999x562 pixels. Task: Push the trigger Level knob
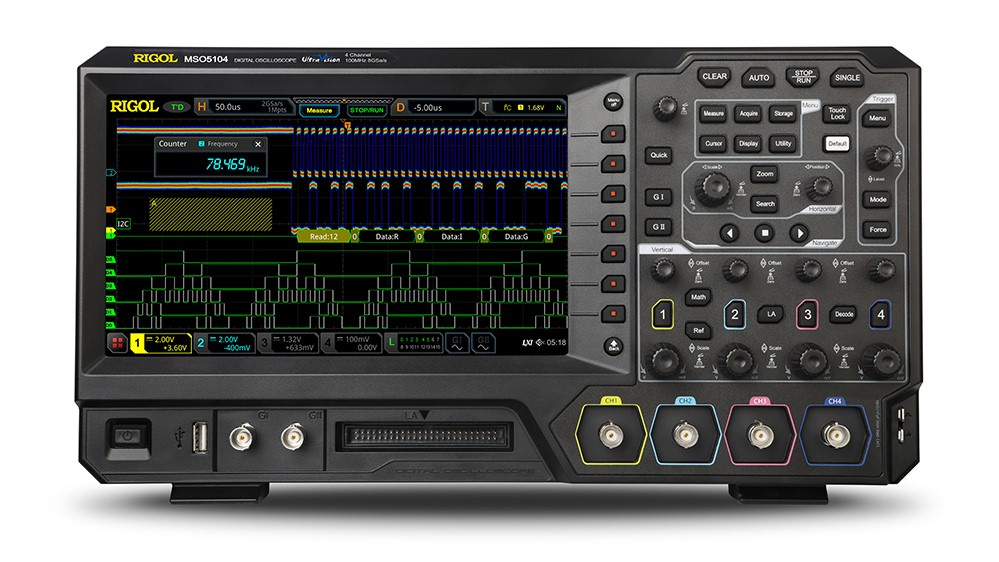point(882,156)
